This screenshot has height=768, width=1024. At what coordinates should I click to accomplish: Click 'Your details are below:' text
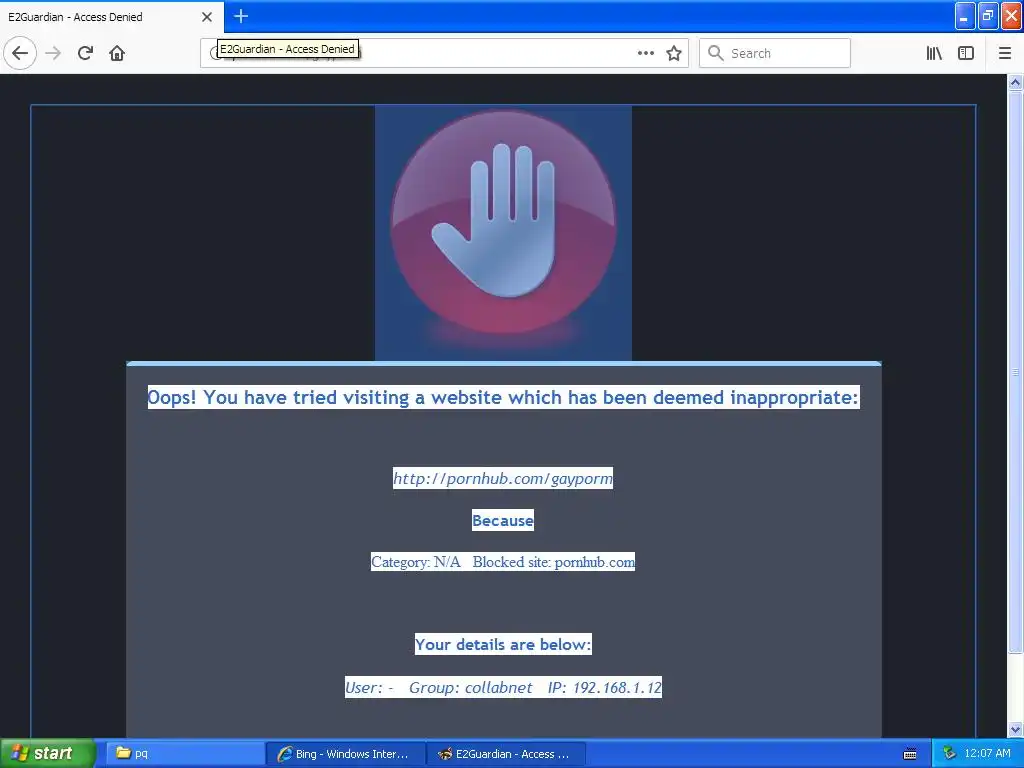point(503,644)
